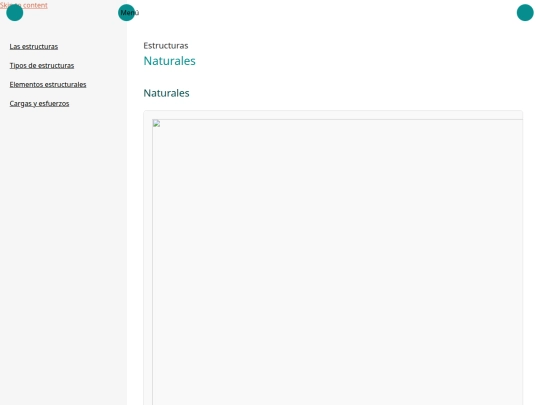Viewport: 540px width, 405px height.
Task: Click the Estructuras header text
Action: pos(166,45)
